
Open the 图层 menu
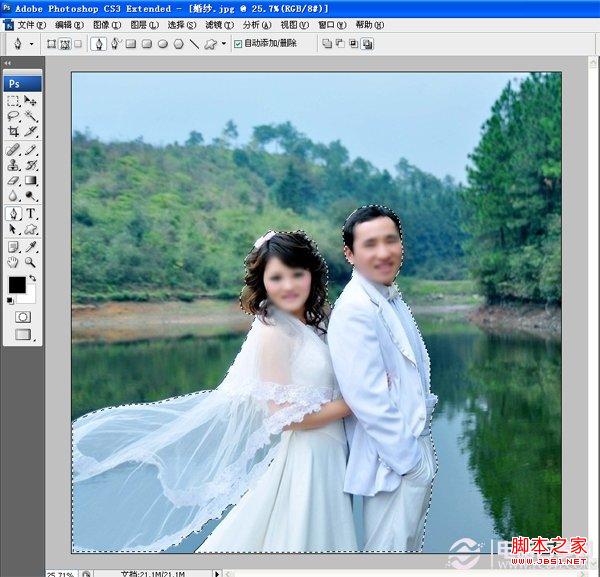click(145, 25)
